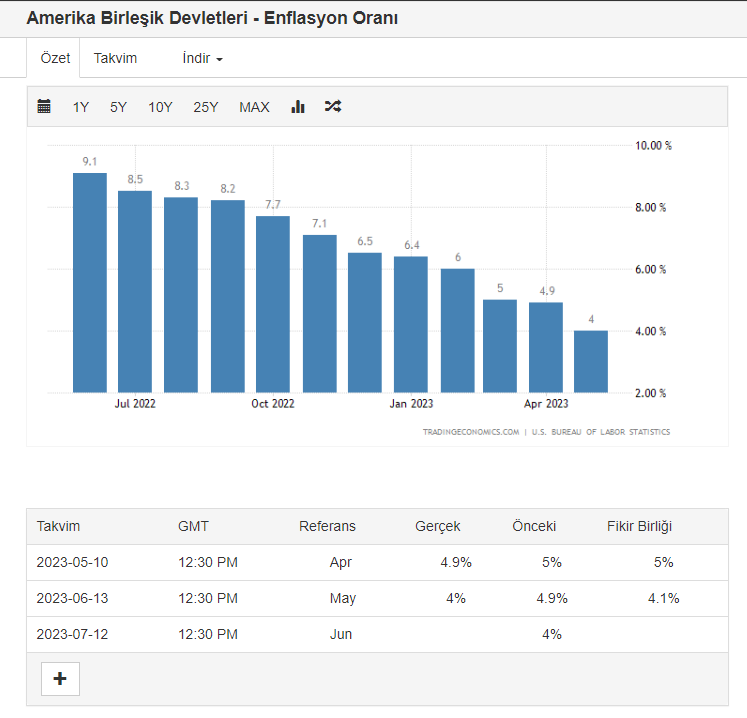Switch to the Takvim tab

click(x=115, y=58)
